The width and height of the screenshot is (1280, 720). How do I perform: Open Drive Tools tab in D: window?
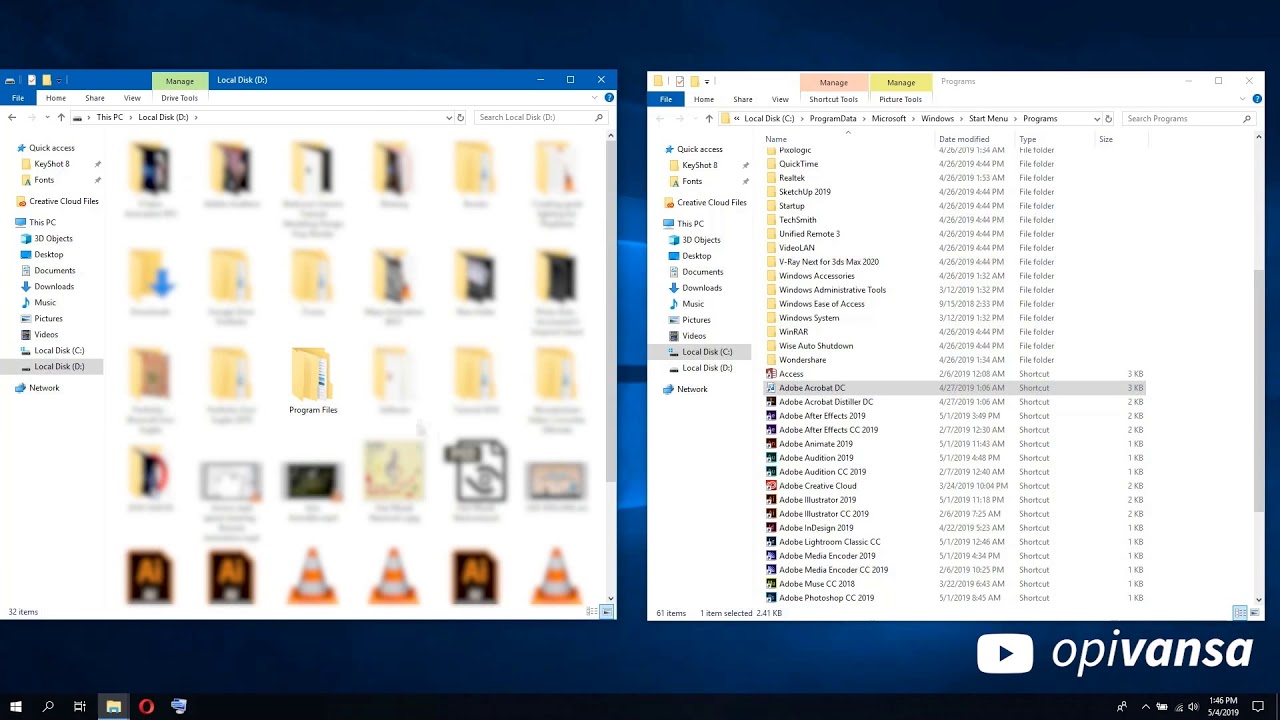pyautogui.click(x=180, y=98)
